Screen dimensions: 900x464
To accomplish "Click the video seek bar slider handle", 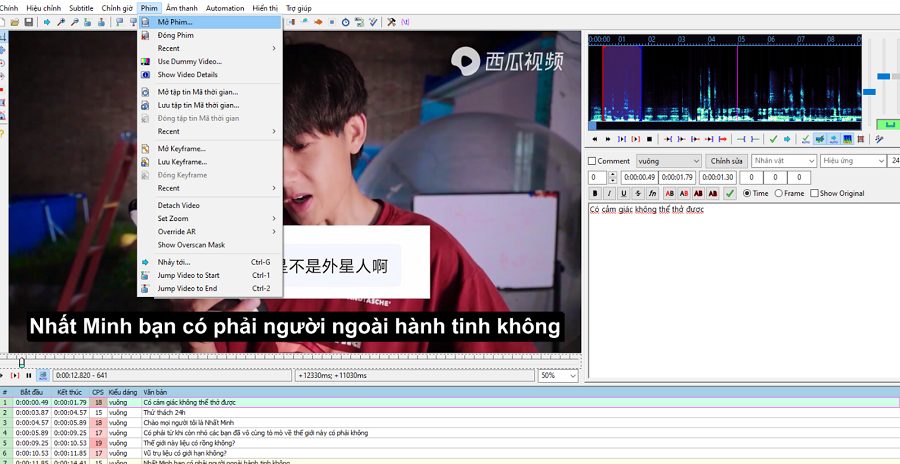I will pyautogui.click(x=21, y=362).
